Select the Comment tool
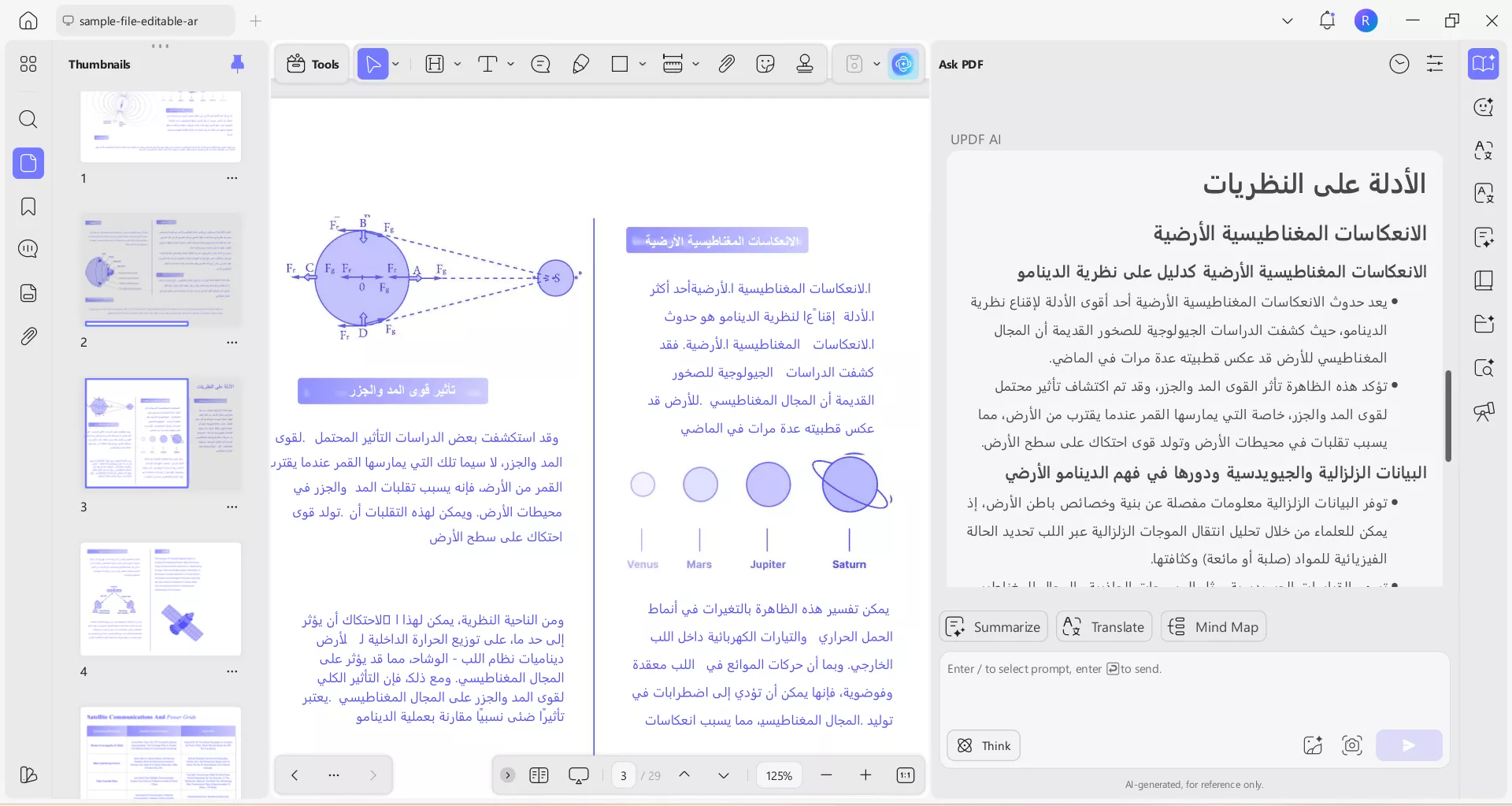1512x806 pixels. click(540, 64)
